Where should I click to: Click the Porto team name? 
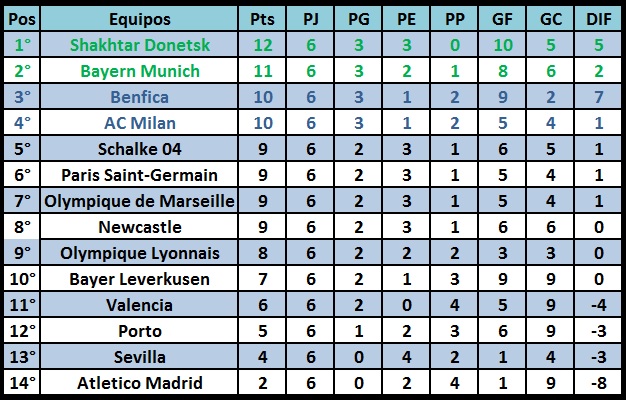(x=139, y=331)
